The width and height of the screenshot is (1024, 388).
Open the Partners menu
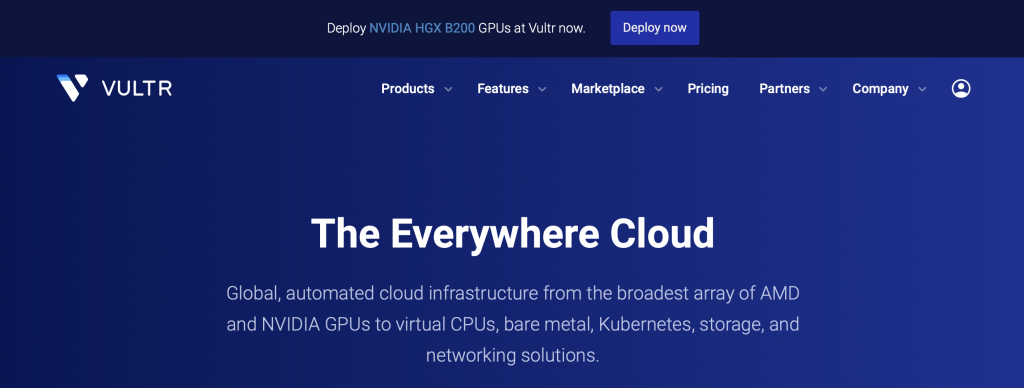784,89
